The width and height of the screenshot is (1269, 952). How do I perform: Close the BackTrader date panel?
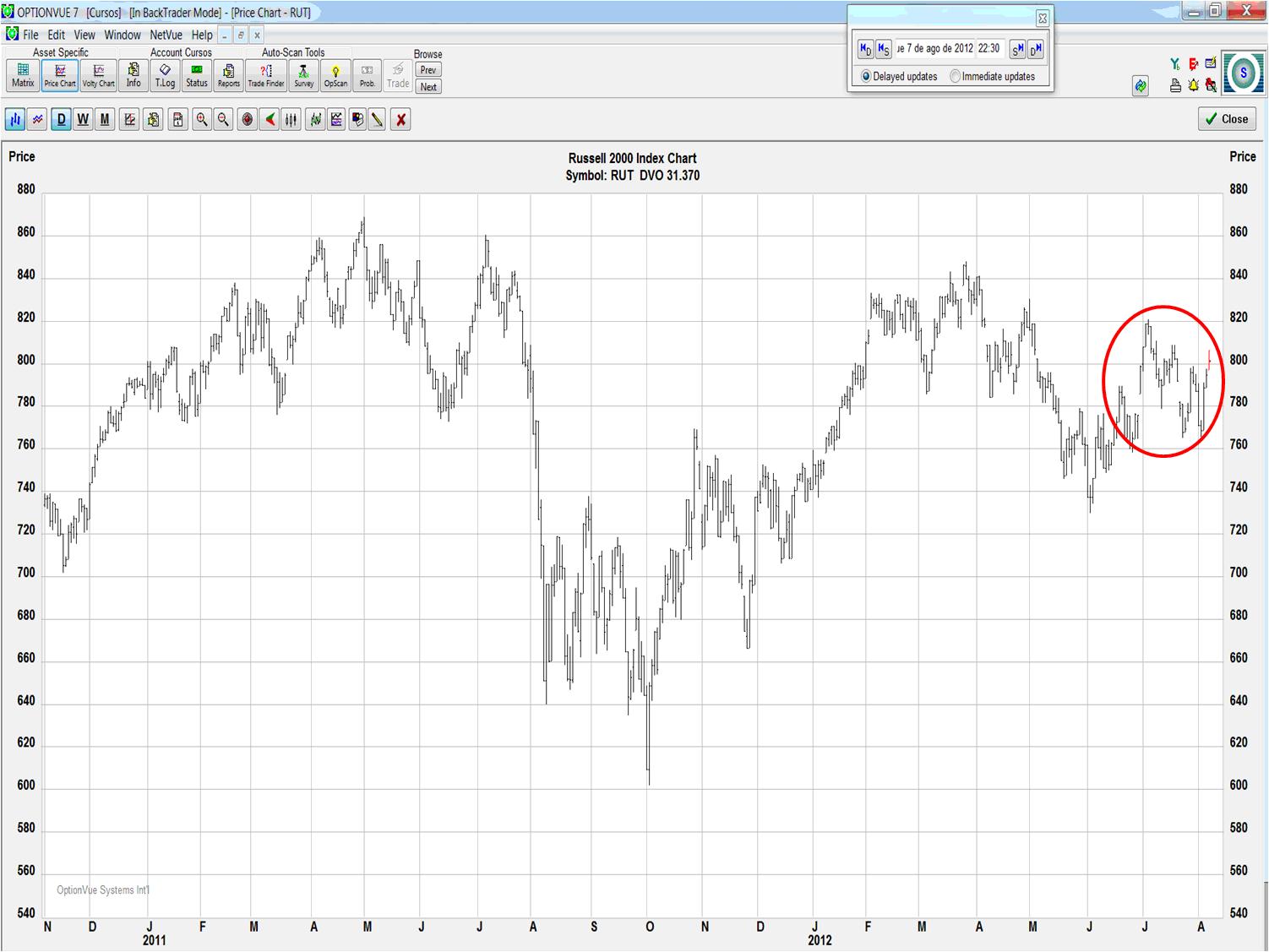[x=1043, y=18]
